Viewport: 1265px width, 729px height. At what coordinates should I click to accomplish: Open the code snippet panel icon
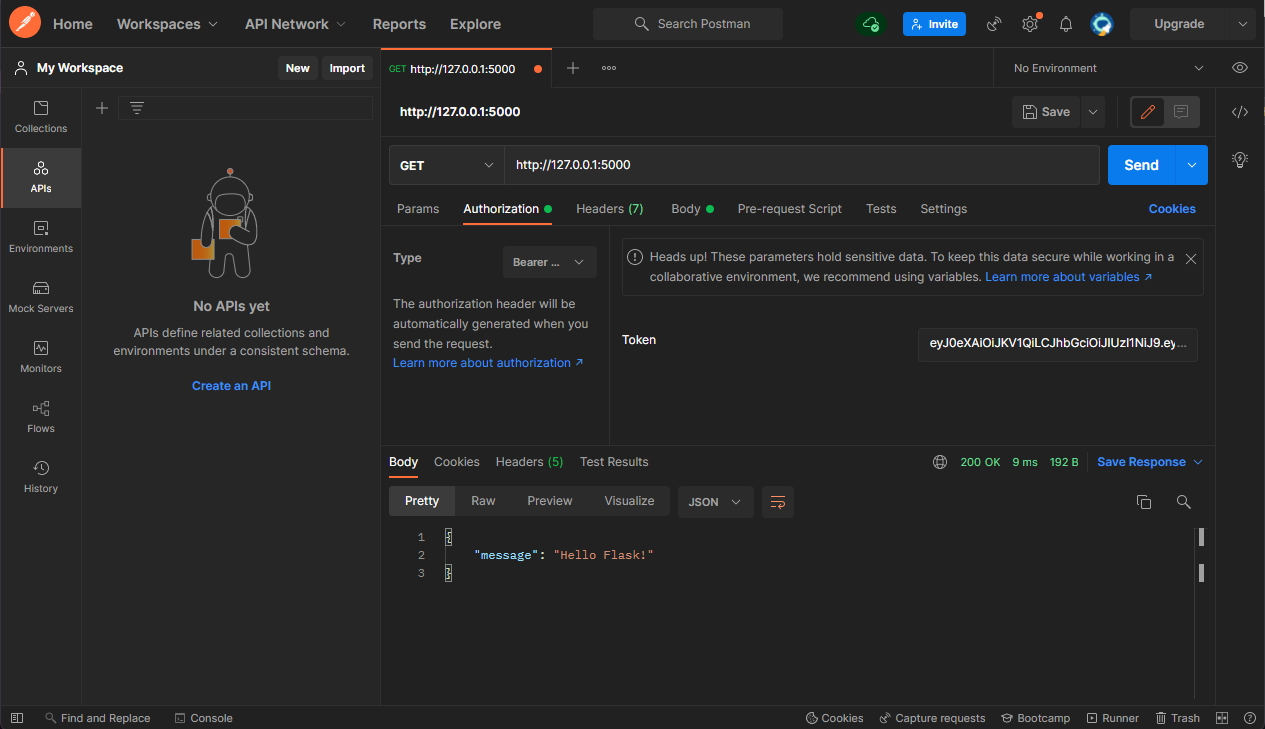pos(1240,112)
